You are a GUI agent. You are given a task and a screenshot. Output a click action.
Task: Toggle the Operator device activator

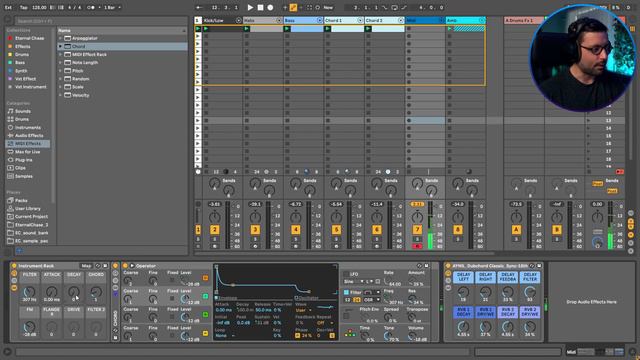coord(125,266)
